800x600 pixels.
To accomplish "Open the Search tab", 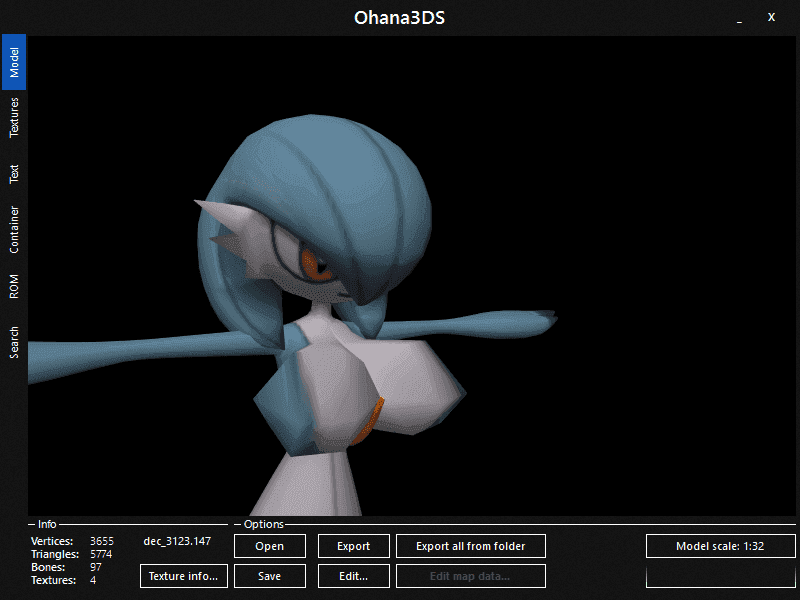I will [x=14, y=342].
